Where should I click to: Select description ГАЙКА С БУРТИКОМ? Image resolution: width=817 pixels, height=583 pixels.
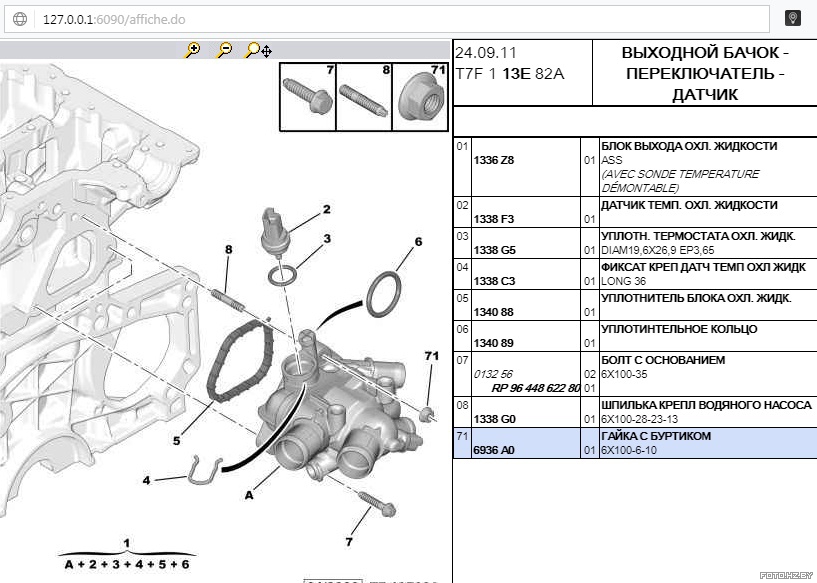[x=656, y=436]
